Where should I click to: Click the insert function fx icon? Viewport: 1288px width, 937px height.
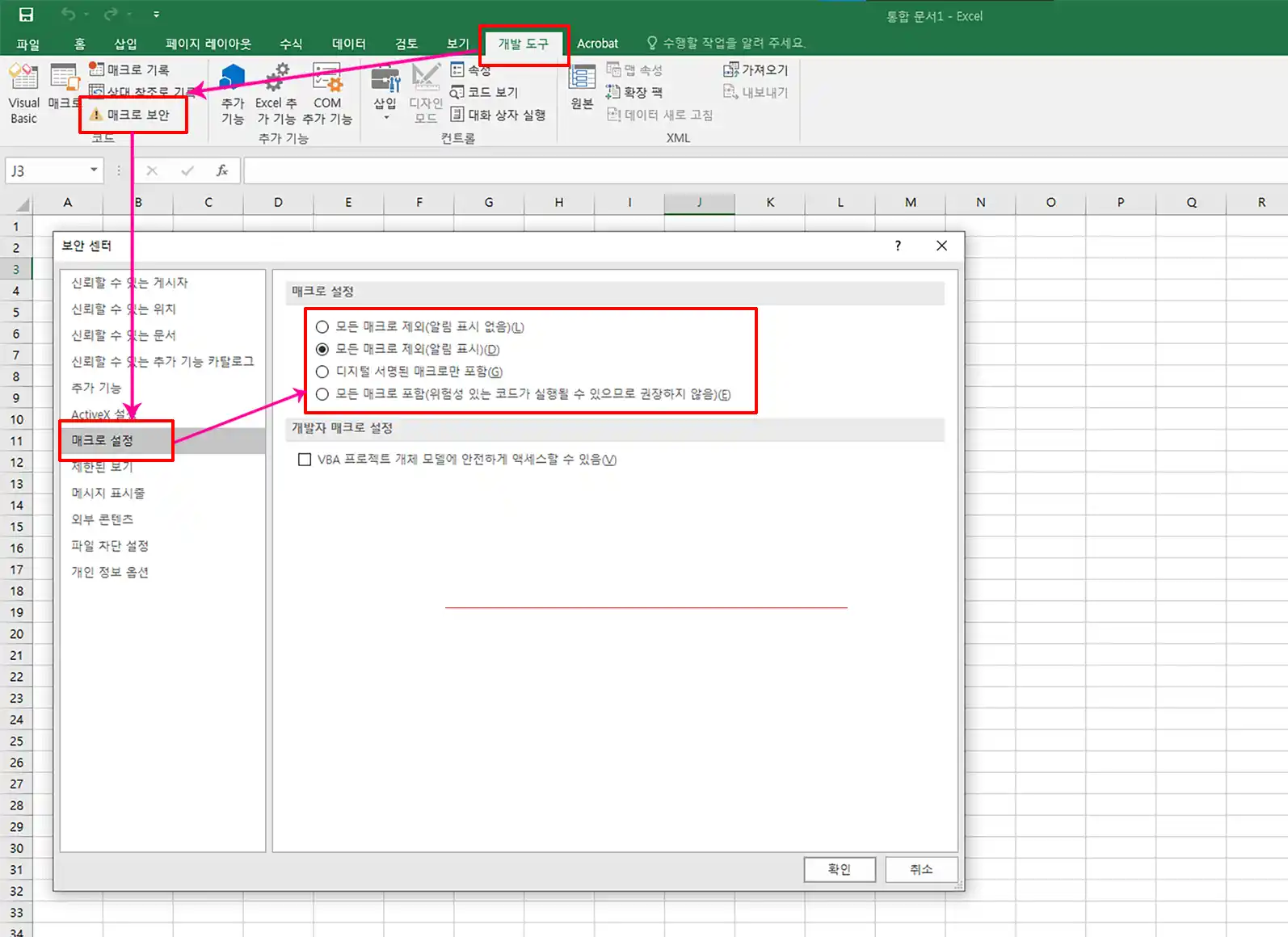pos(222,170)
